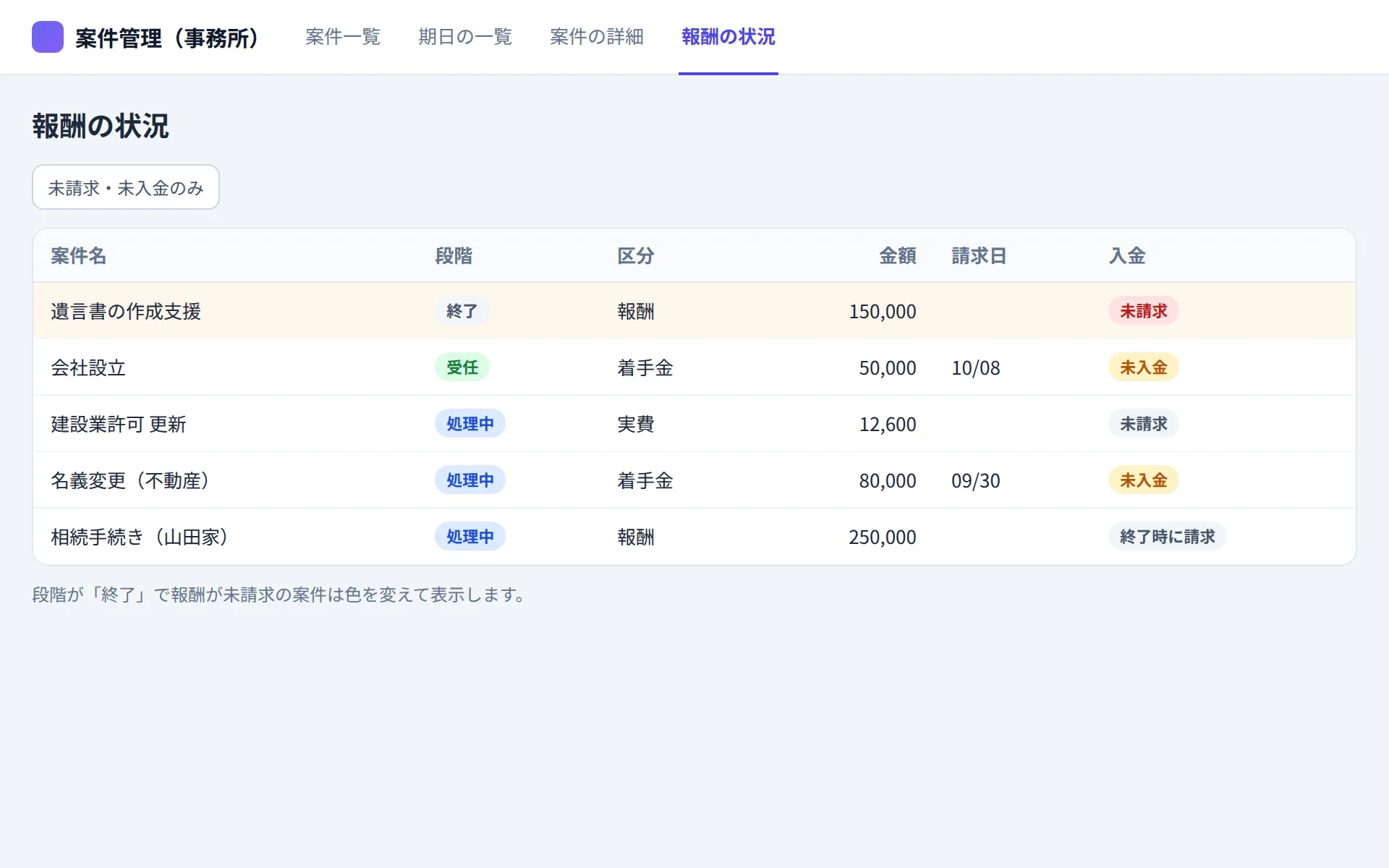Click 処理中 badge in 建設業許可 更新 row
Screen dimensions: 1389x868
click(x=470, y=424)
